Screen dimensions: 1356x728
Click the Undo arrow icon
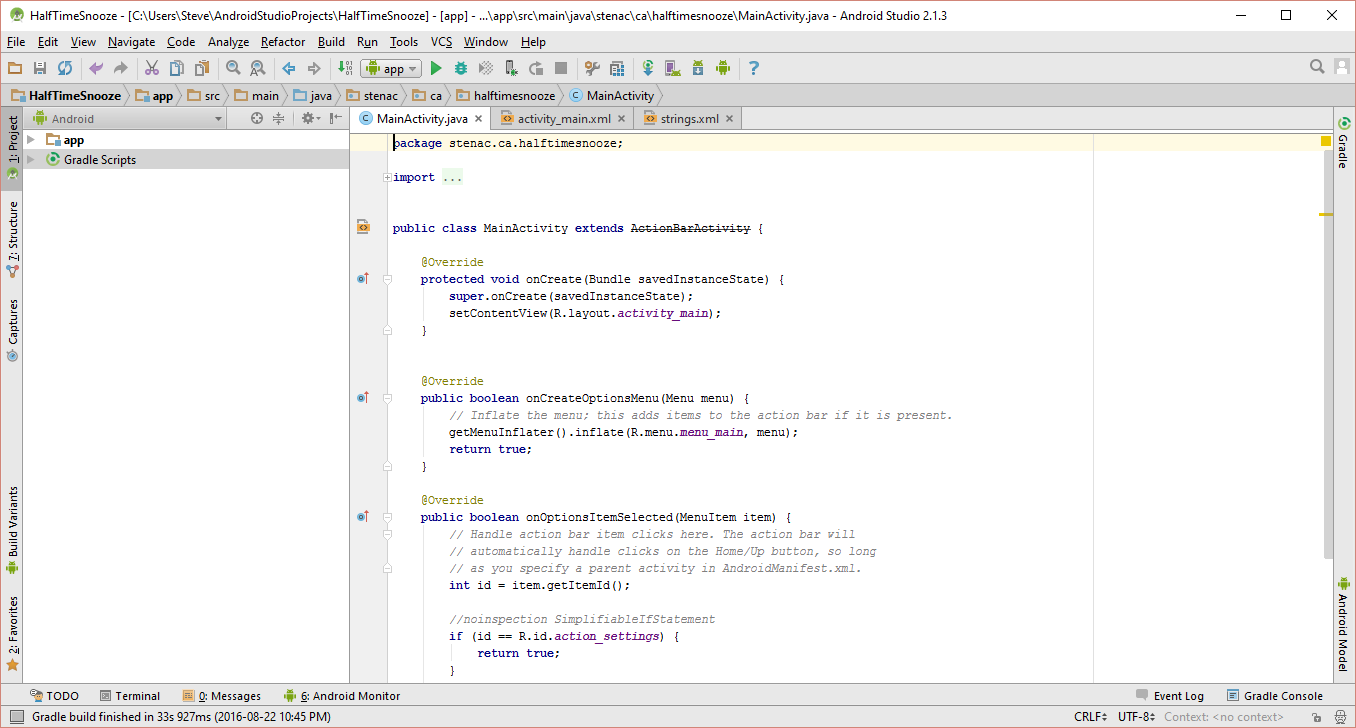[96, 68]
